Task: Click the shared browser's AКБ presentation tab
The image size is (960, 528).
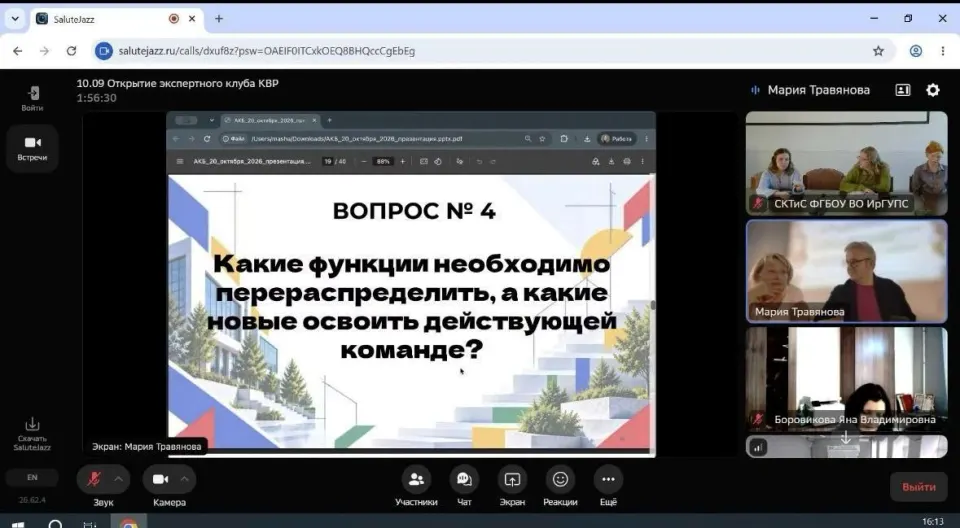Action: coord(270,121)
